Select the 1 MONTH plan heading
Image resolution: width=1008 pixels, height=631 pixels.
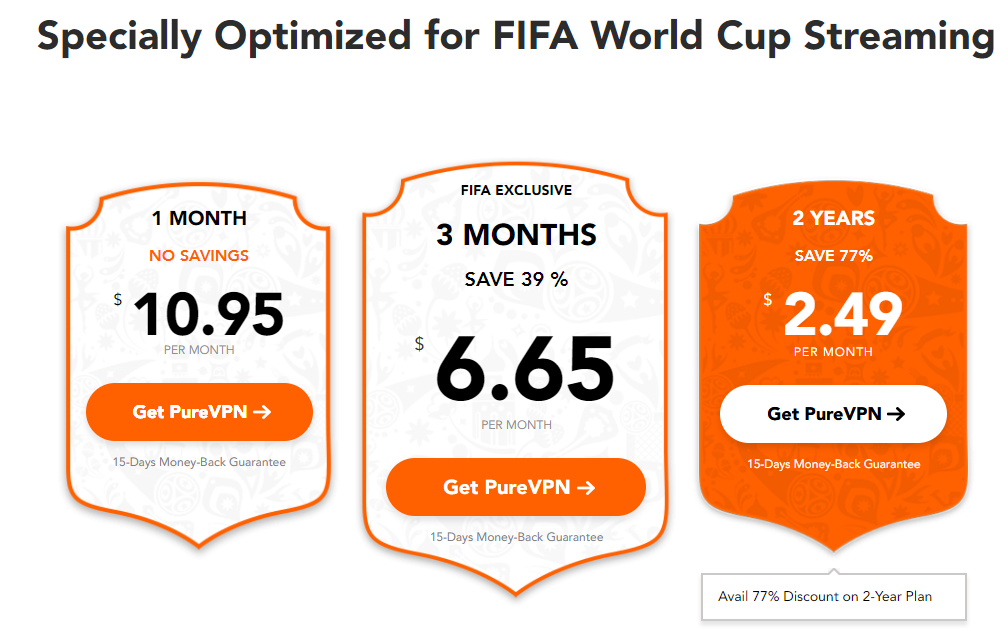tap(199, 218)
